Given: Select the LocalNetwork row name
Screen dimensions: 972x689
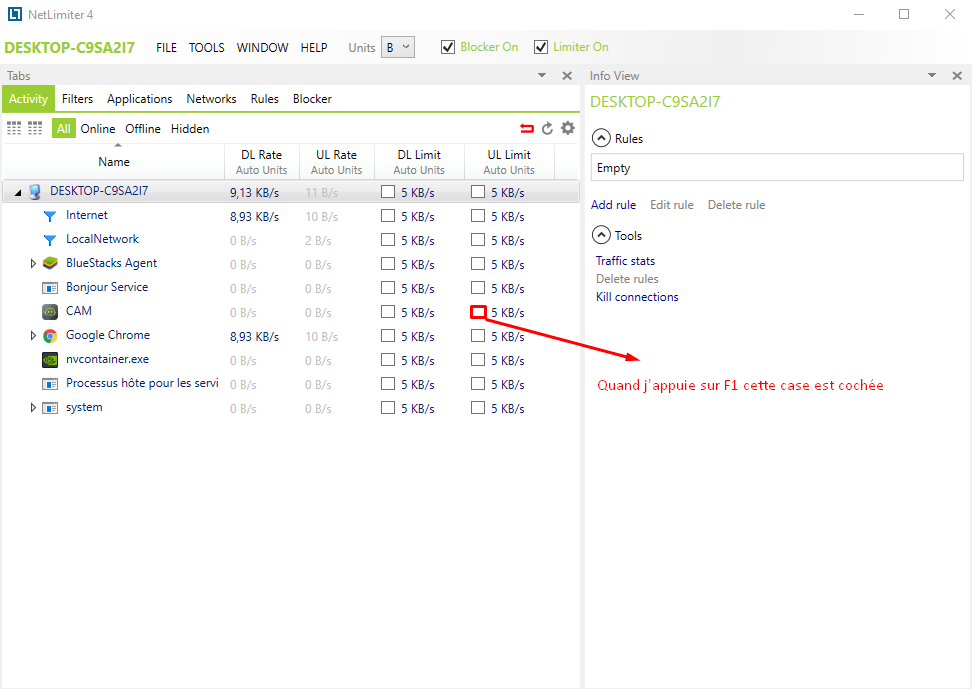Looking at the screenshot, I should (102, 239).
